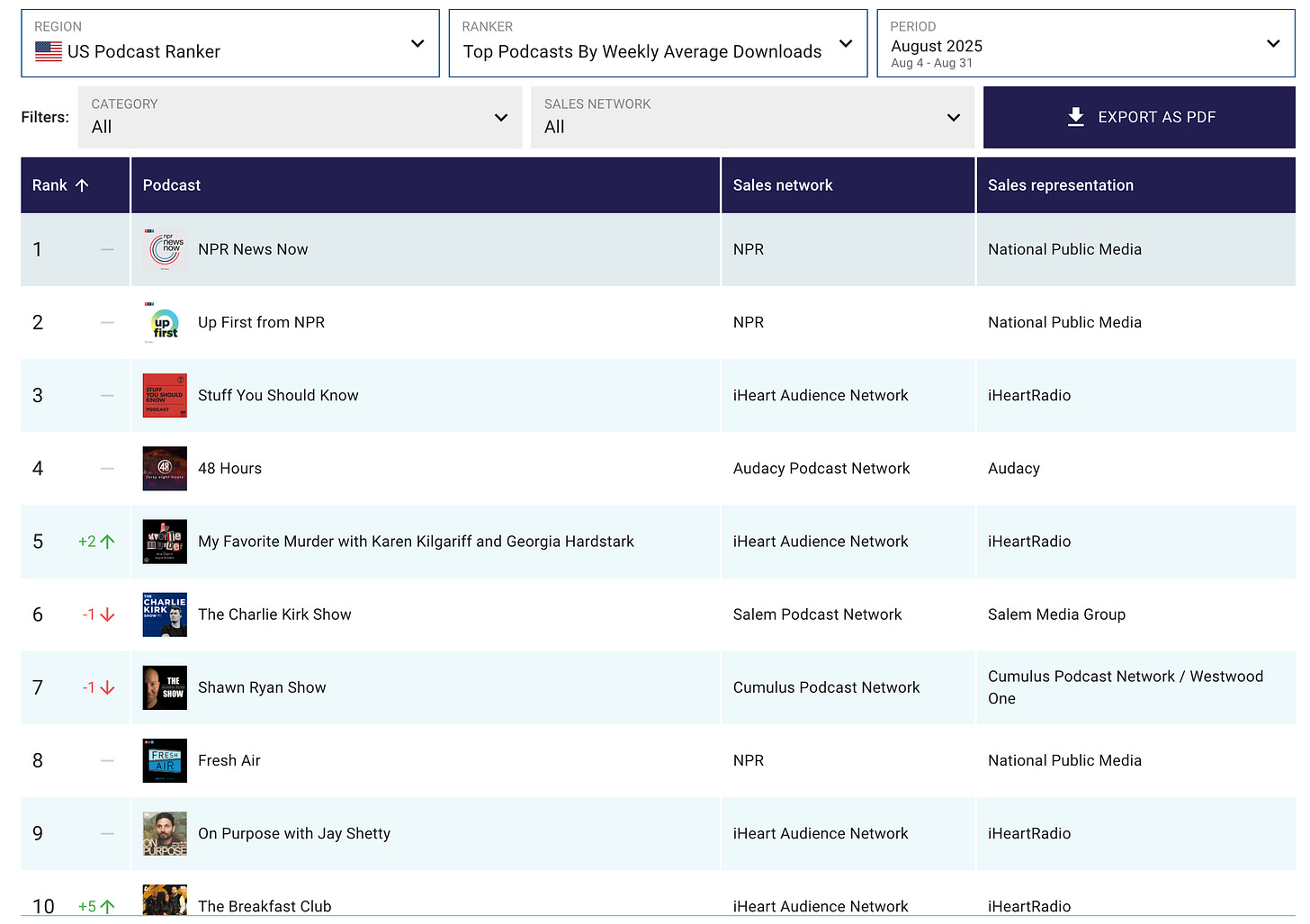Image resolution: width=1310 pixels, height=924 pixels.
Task: Click the Sales representation column header
Action: coord(1135,185)
